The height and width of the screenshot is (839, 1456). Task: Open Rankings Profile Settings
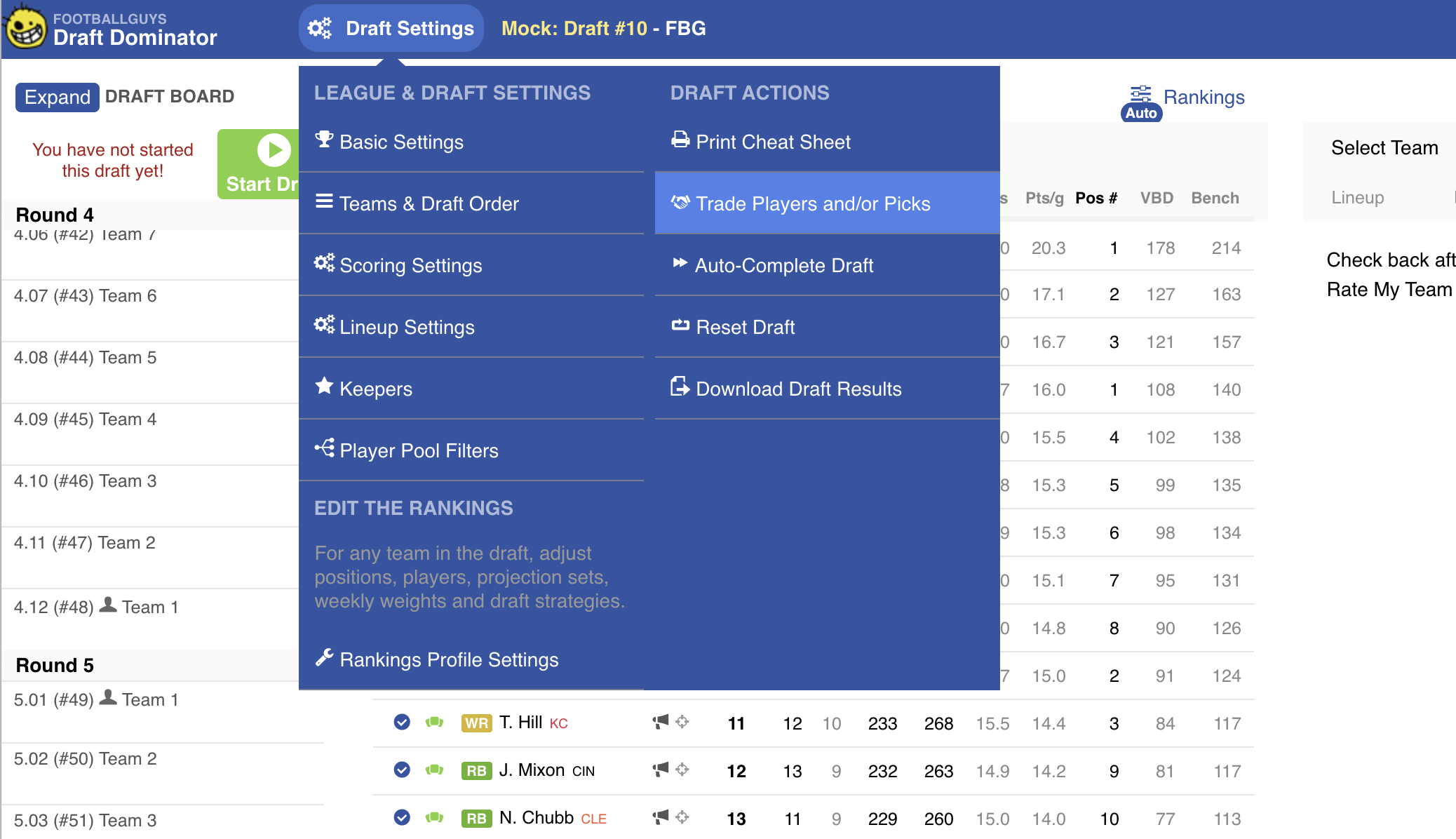point(448,659)
